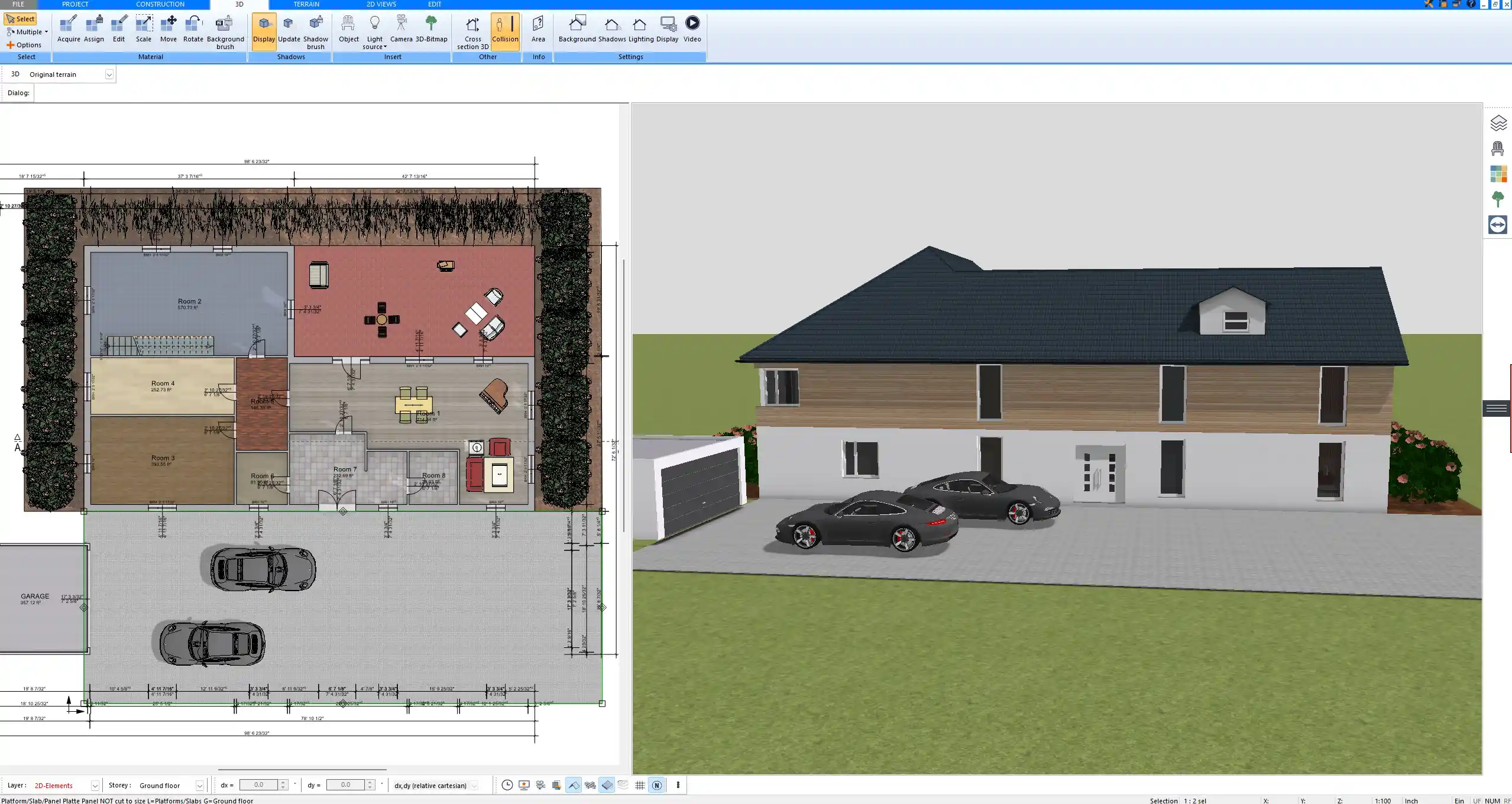This screenshot has height=804, width=1512.
Task: Open the Light source dropdown
Action: click(374, 33)
